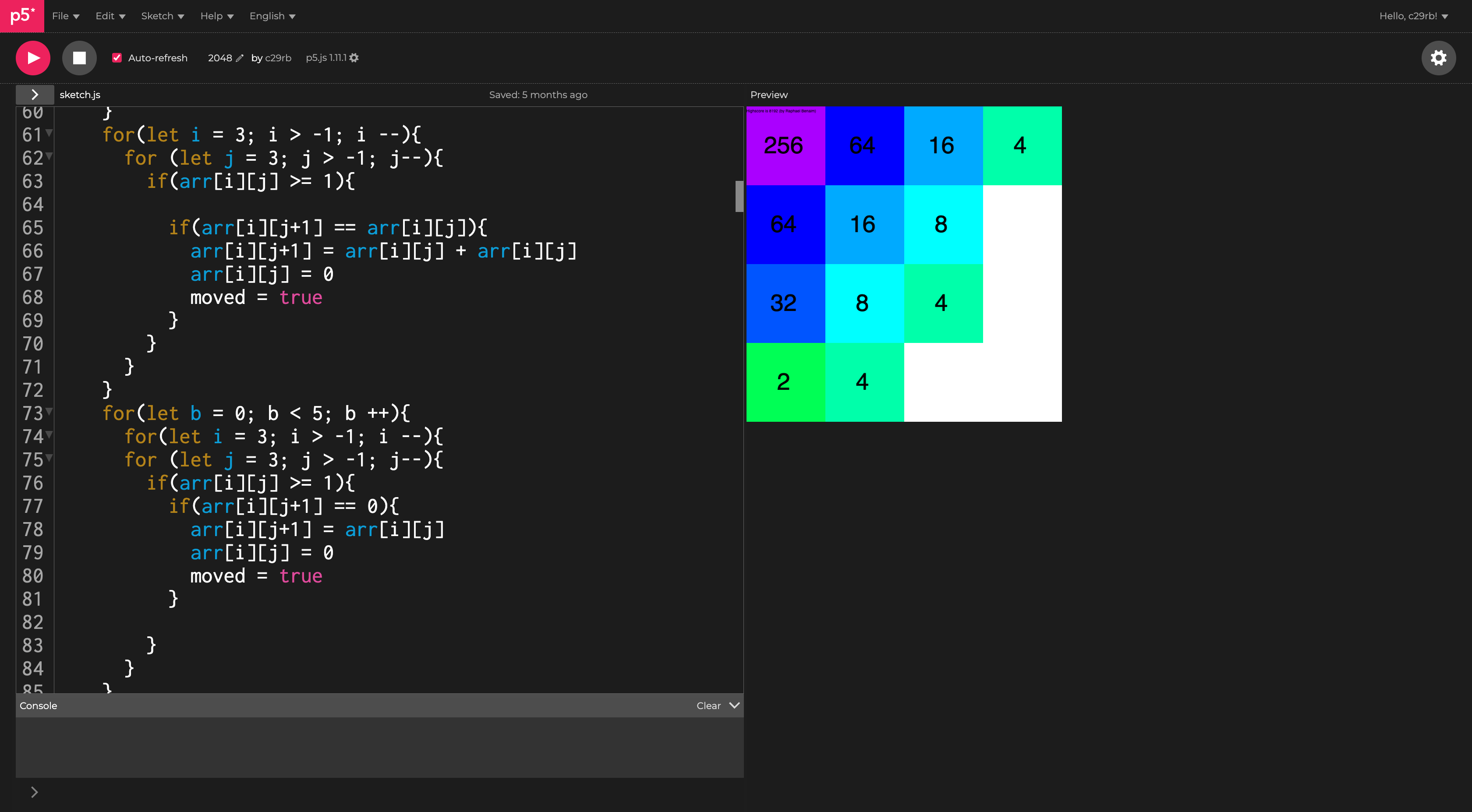Image resolution: width=1472 pixels, height=812 pixels.
Task: Click the green 2 tile in preview
Action: click(785, 382)
